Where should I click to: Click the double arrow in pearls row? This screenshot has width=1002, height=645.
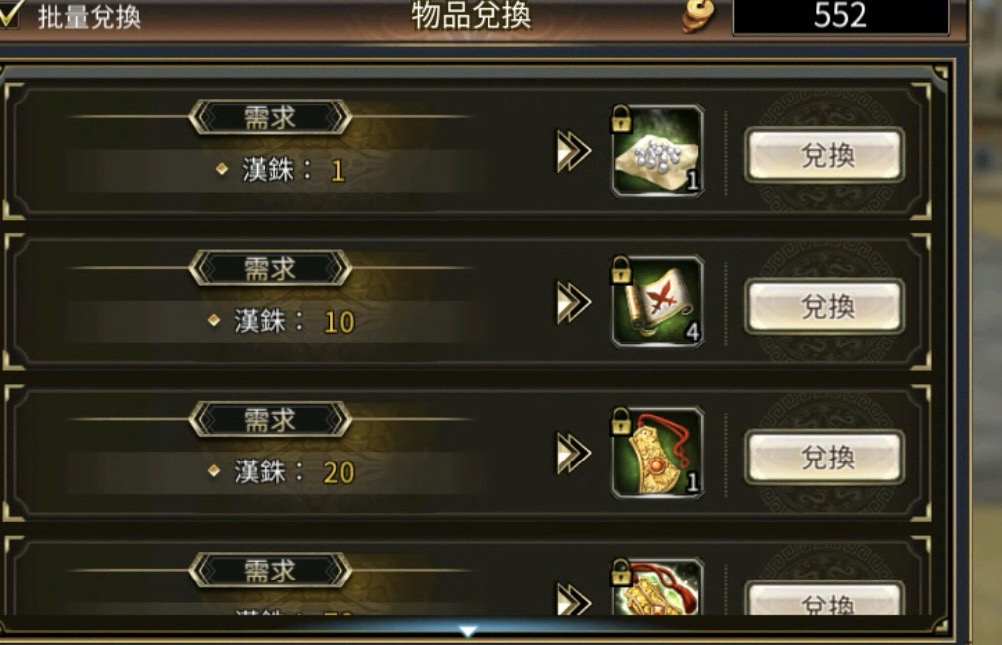[573, 152]
